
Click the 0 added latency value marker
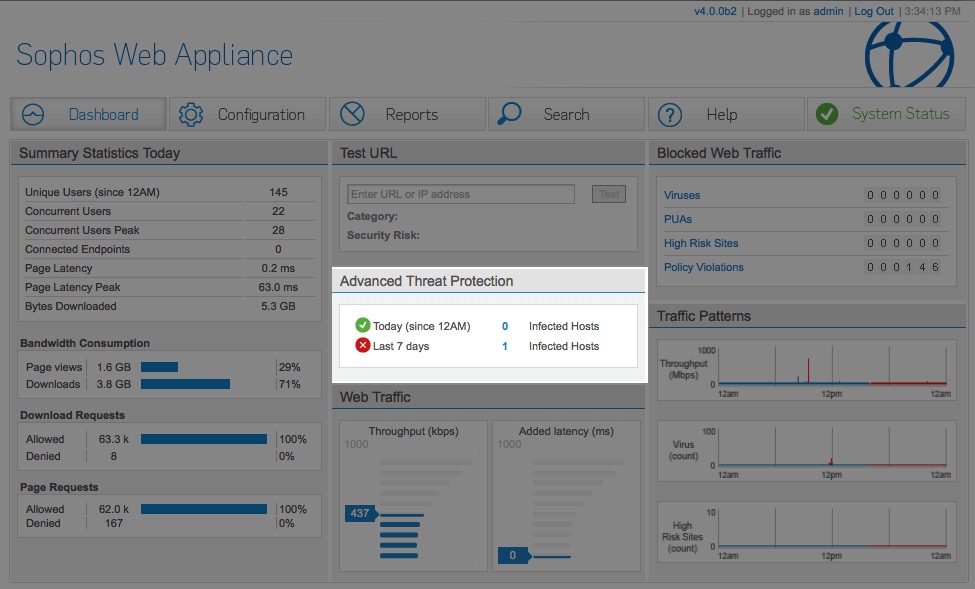pos(513,555)
